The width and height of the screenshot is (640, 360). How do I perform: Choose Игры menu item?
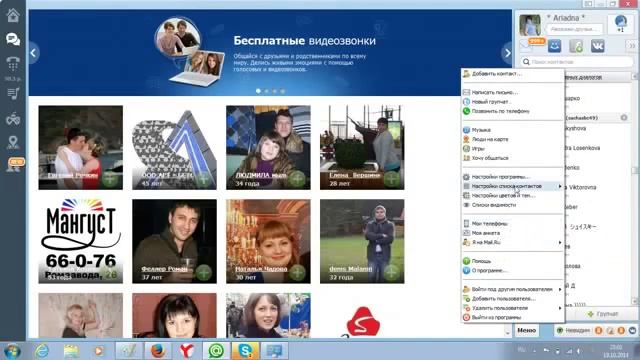point(513,149)
